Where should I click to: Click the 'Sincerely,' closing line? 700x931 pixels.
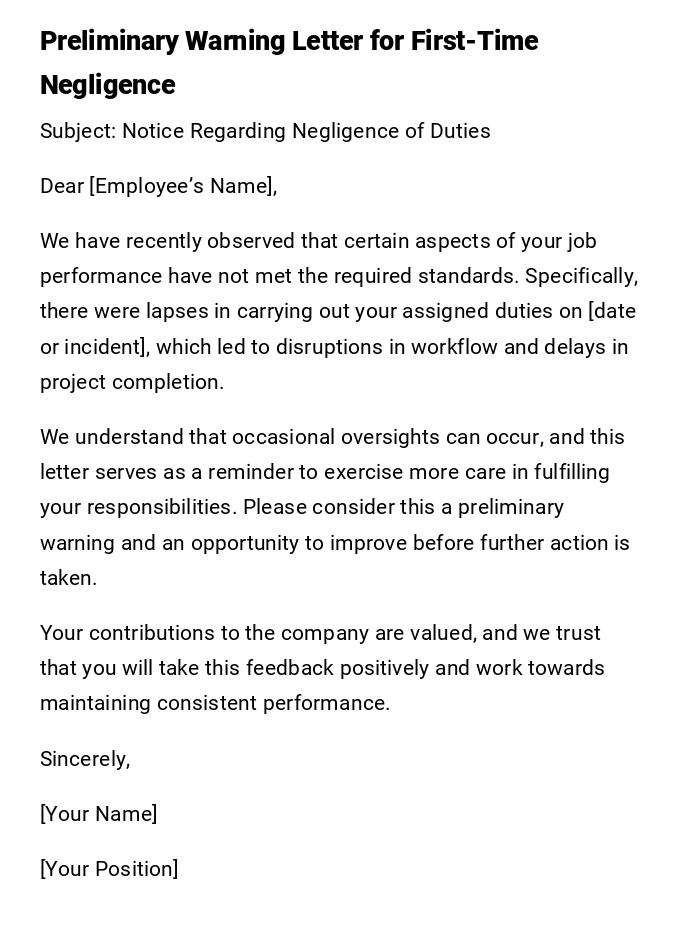click(x=85, y=759)
